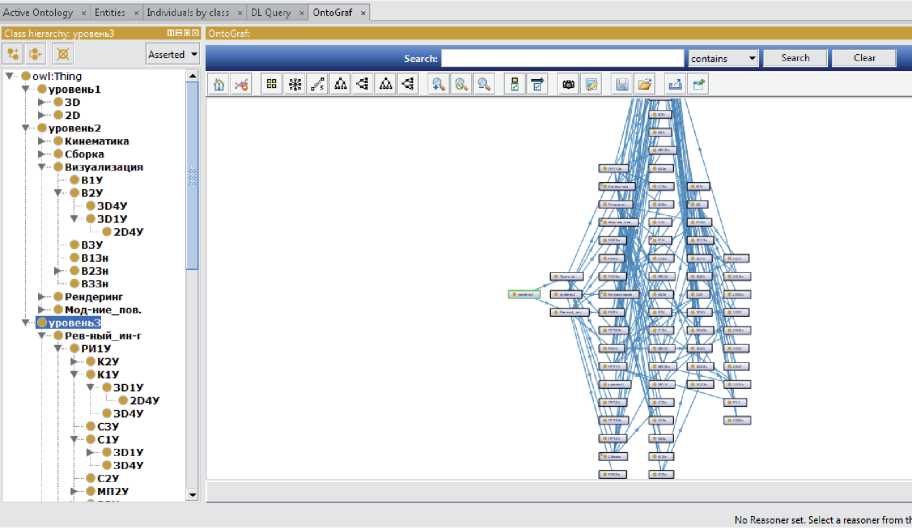This screenshot has width=912, height=528.
Task: Collapse the уровень1 node
Action: tap(26, 89)
